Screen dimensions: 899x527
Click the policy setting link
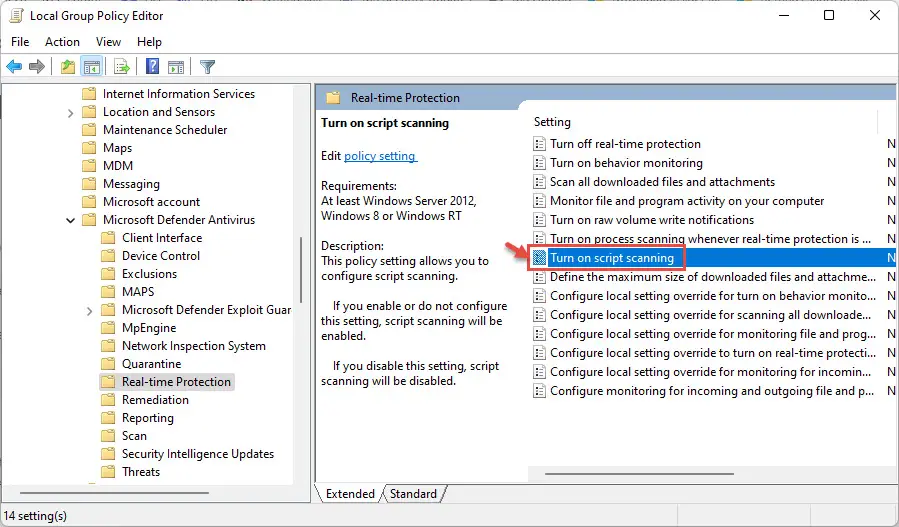click(380, 156)
